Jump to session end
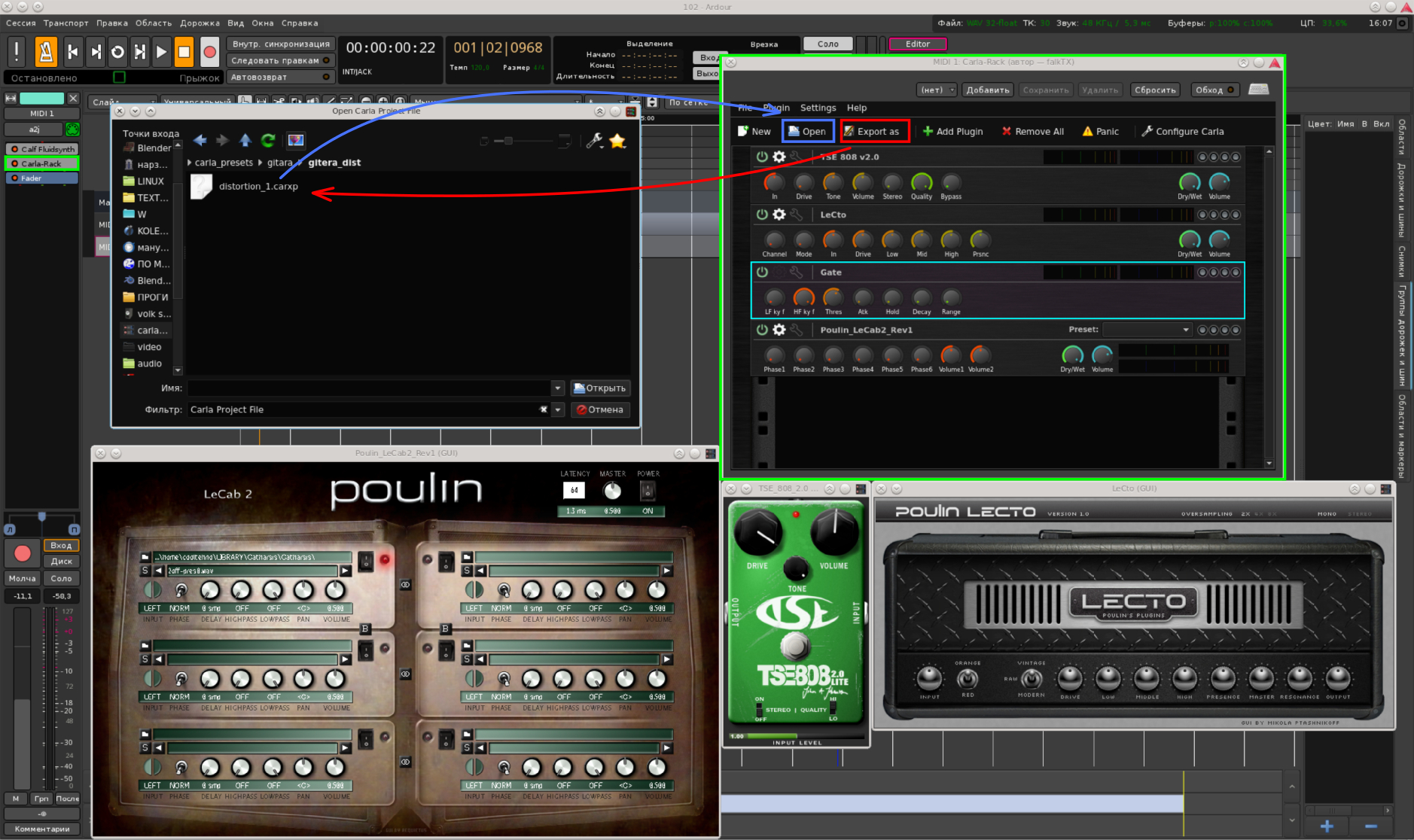The width and height of the screenshot is (1414, 840). 96,52
